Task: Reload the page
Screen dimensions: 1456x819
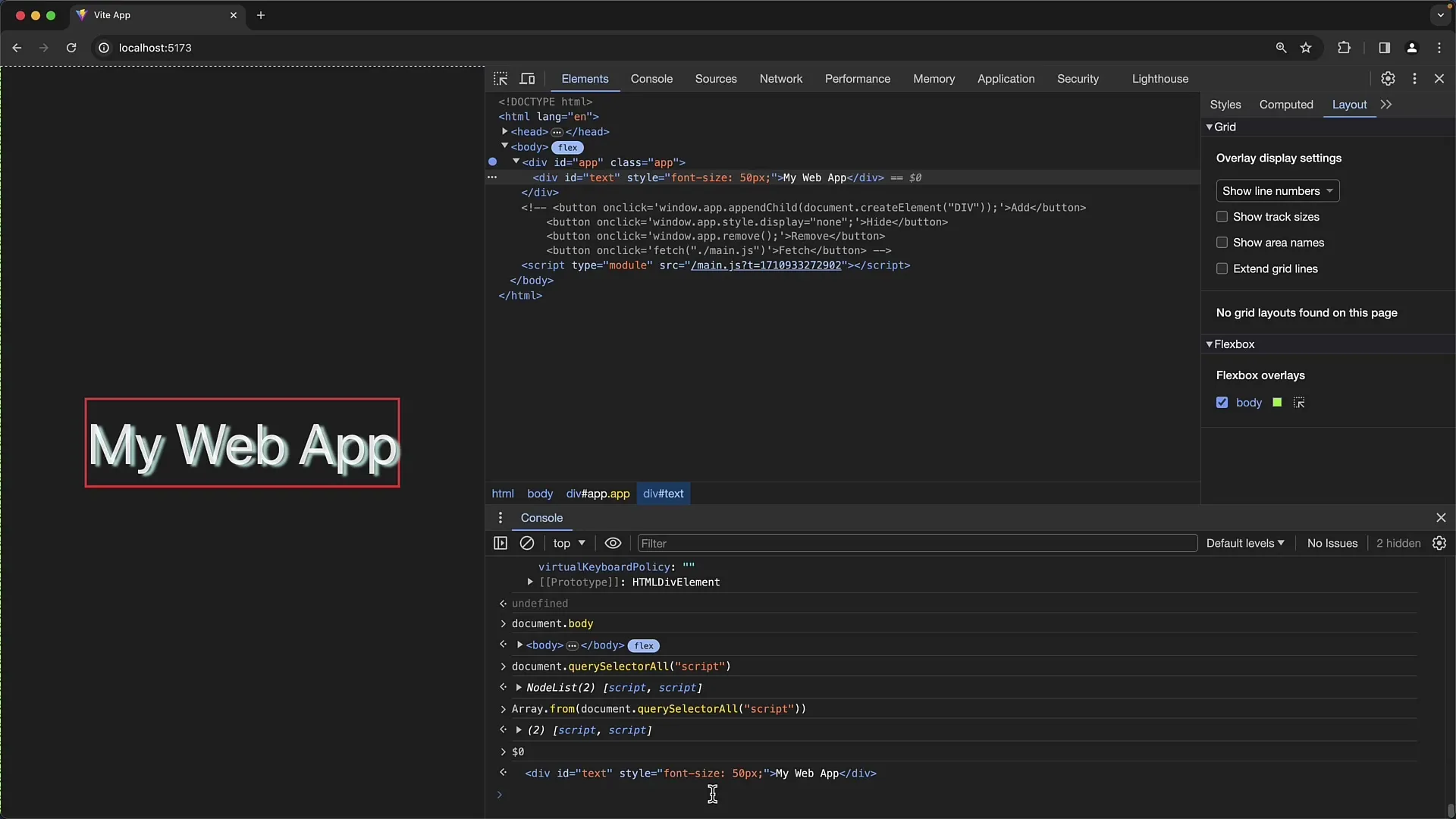Action: (71, 48)
